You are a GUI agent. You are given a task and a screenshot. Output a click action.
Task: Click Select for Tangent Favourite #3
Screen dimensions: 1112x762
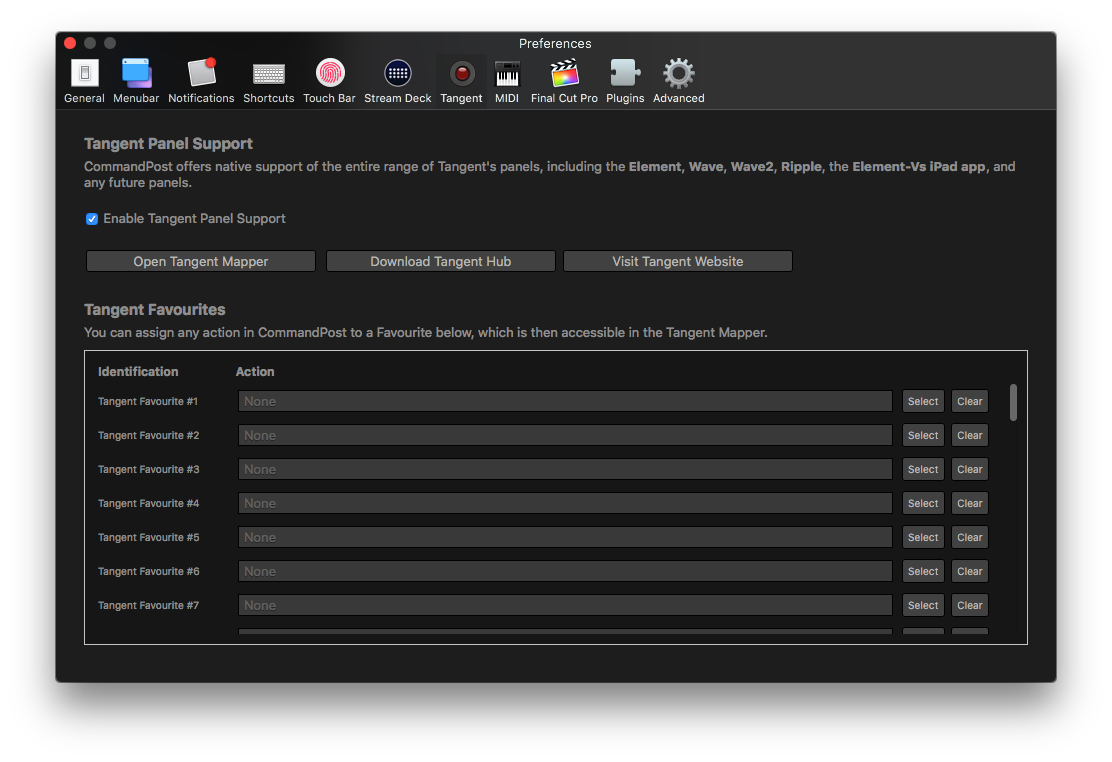coord(923,470)
